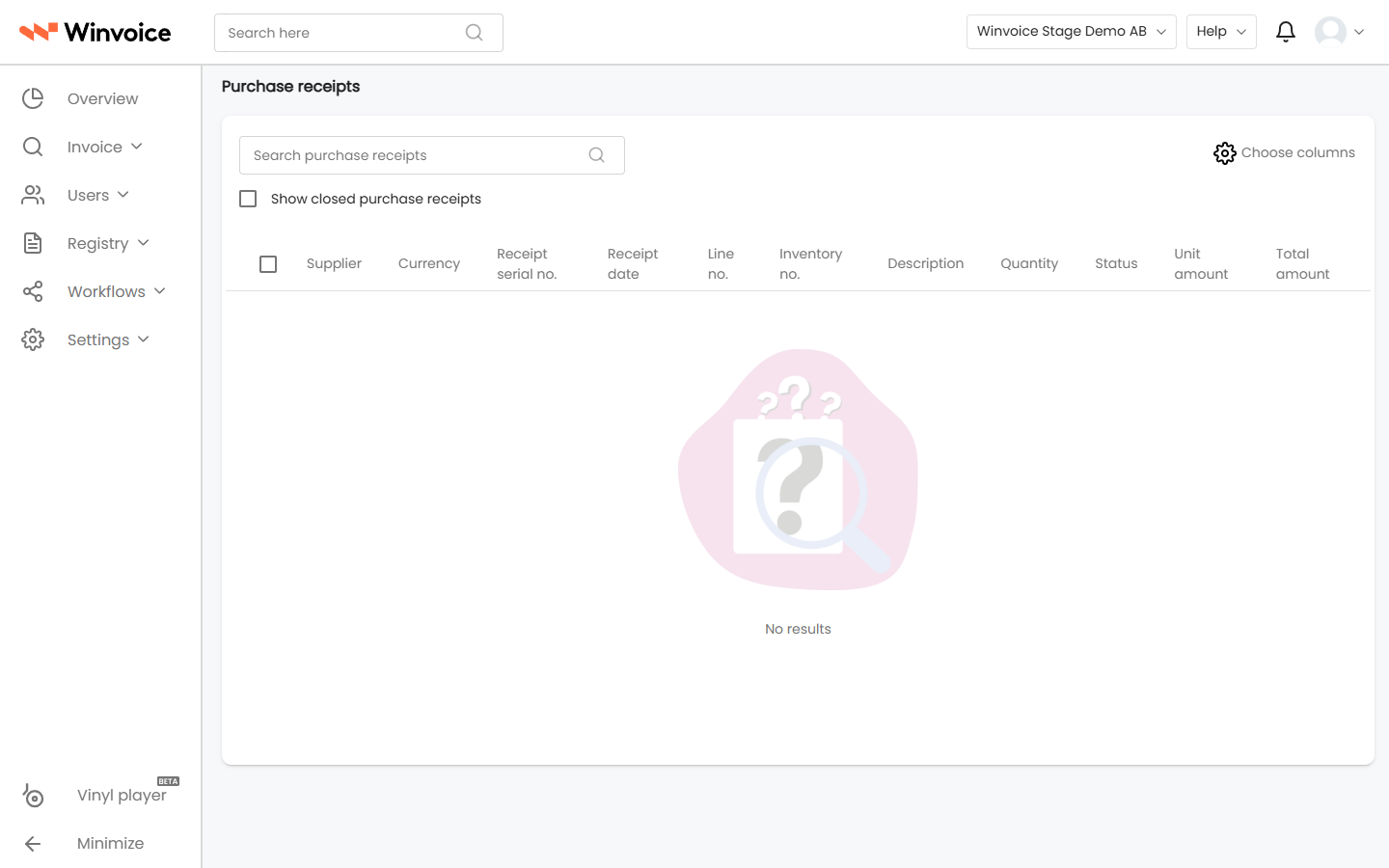Expand the Users menu chevron

click(123, 195)
